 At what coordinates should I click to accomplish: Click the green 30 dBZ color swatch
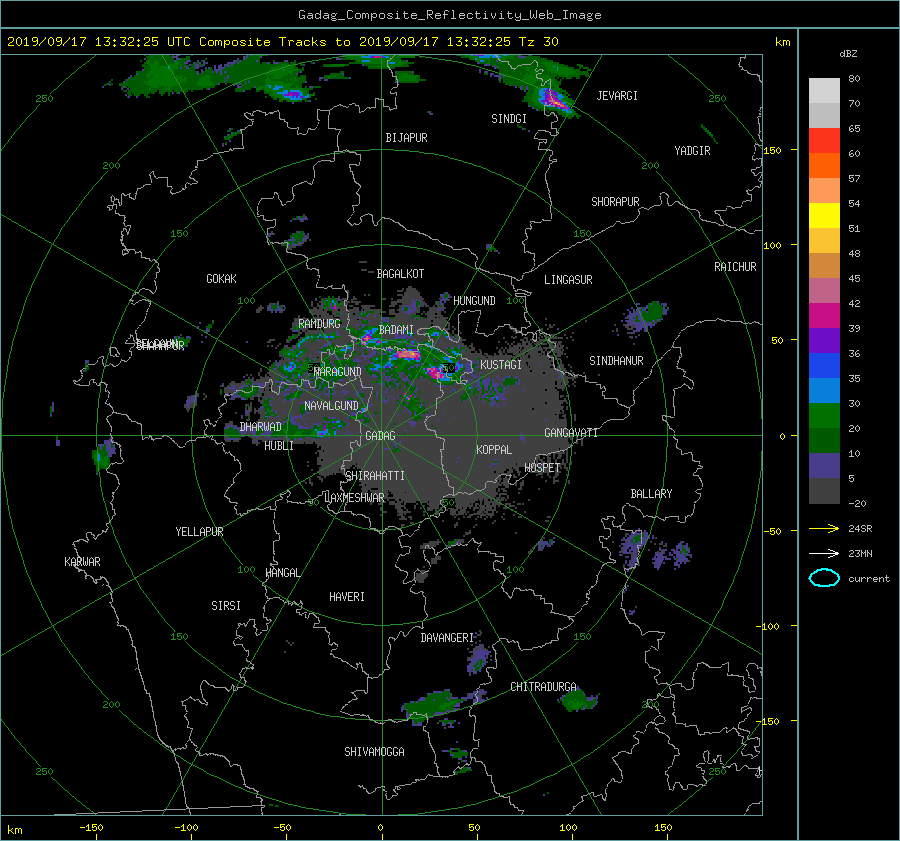click(x=824, y=416)
